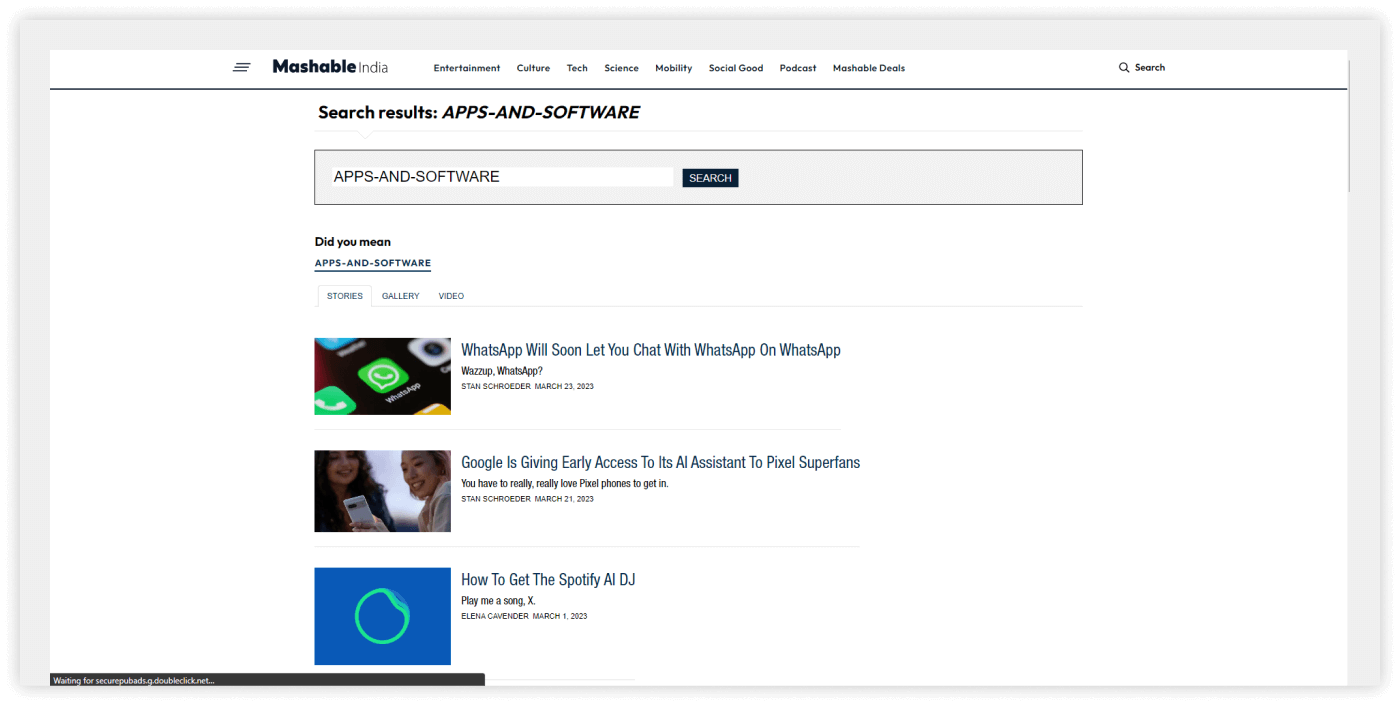Viewport: 1400px width, 706px height.
Task: Click Stan Schroeder March 23, 2023 byline
Action: click(527, 386)
